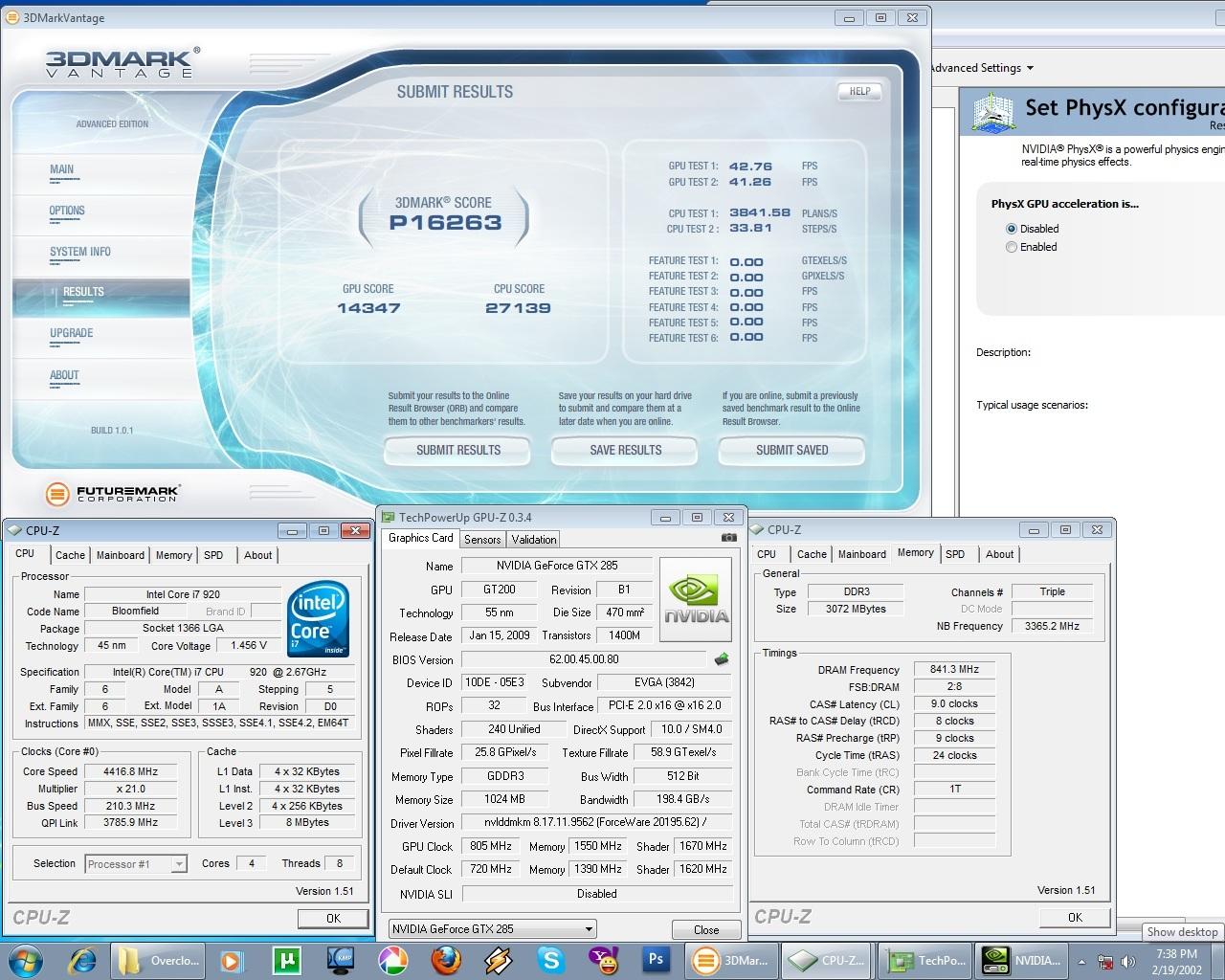Click the GPU Name field GeForce GTX 285
The width and height of the screenshot is (1225, 980).
[x=557, y=566]
